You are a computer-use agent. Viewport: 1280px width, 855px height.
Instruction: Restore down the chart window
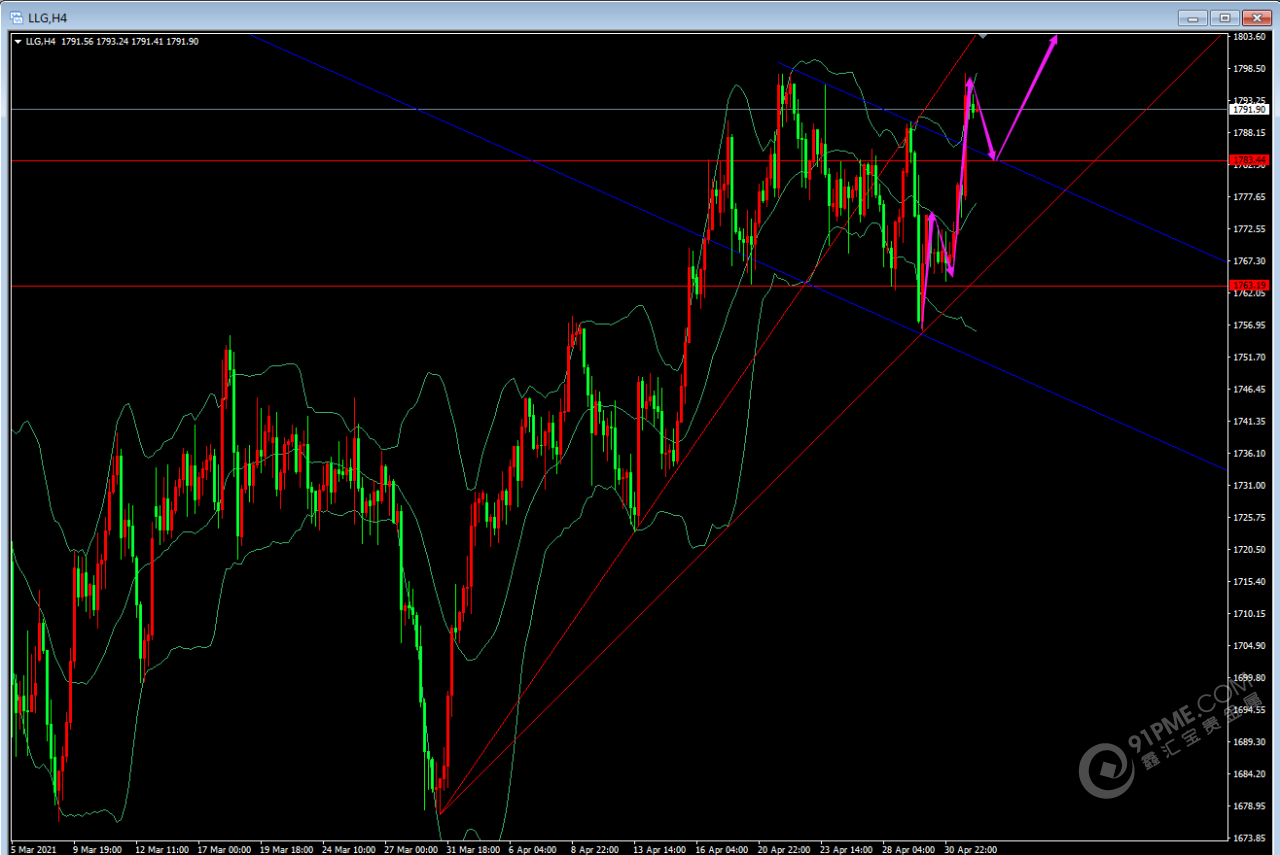[1224, 17]
